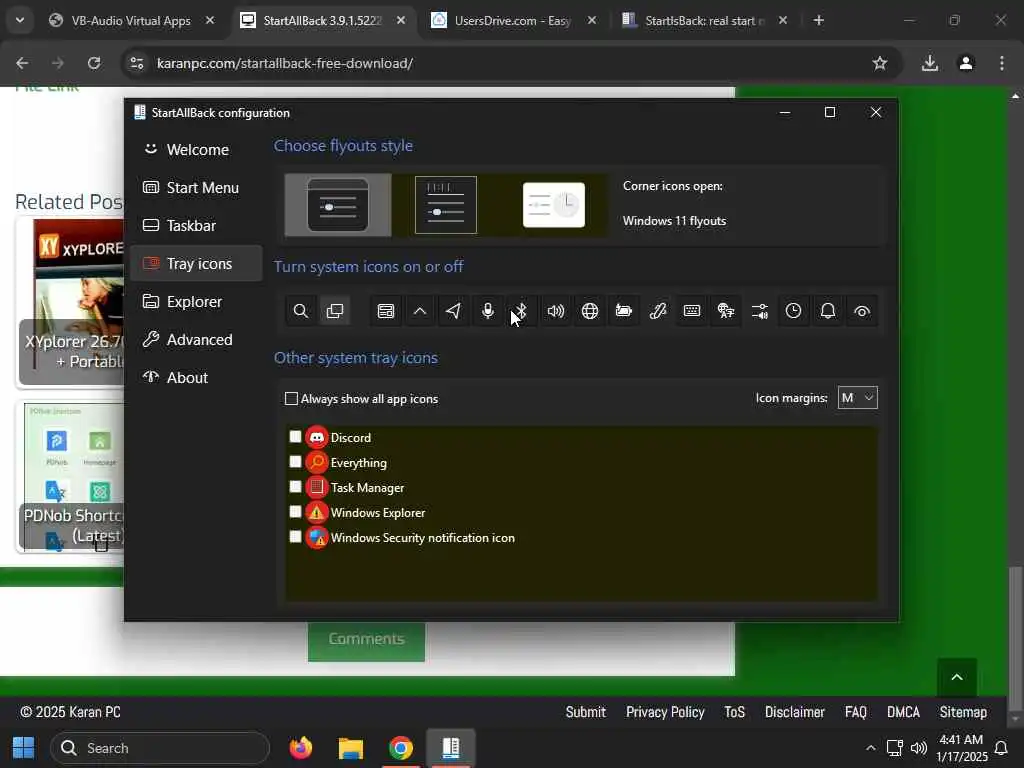This screenshot has height=768, width=1024.
Task: Open Firefox from the taskbar
Action: [x=301, y=748]
